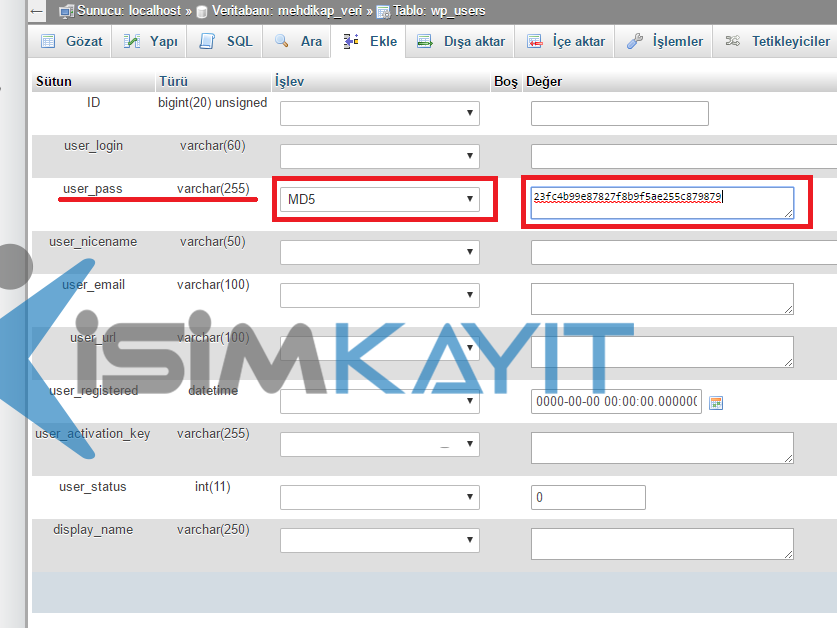Open the SQL tab
837x628 pixels.
click(225, 41)
